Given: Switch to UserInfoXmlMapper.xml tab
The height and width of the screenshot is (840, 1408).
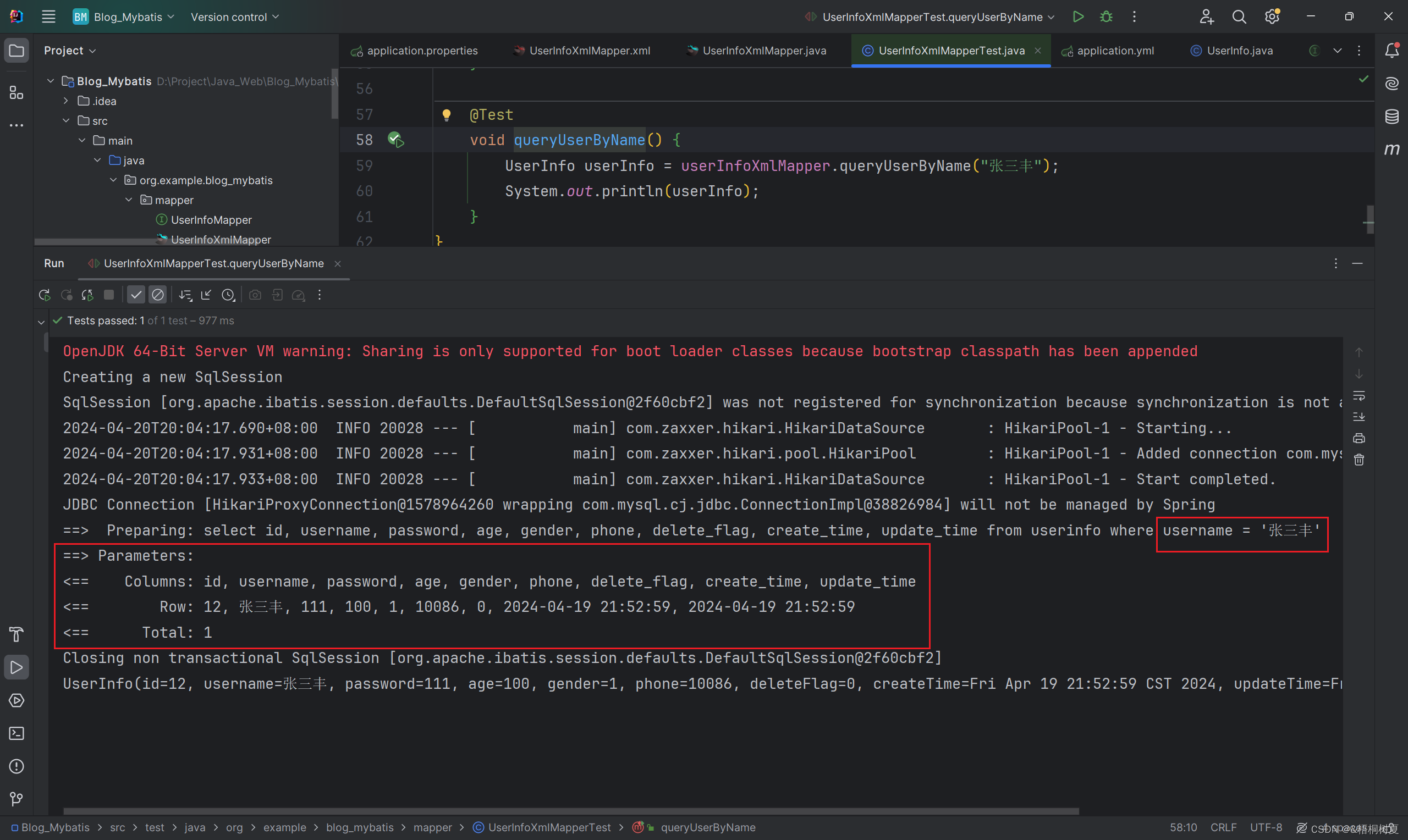Looking at the screenshot, I should pyautogui.click(x=582, y=51).
